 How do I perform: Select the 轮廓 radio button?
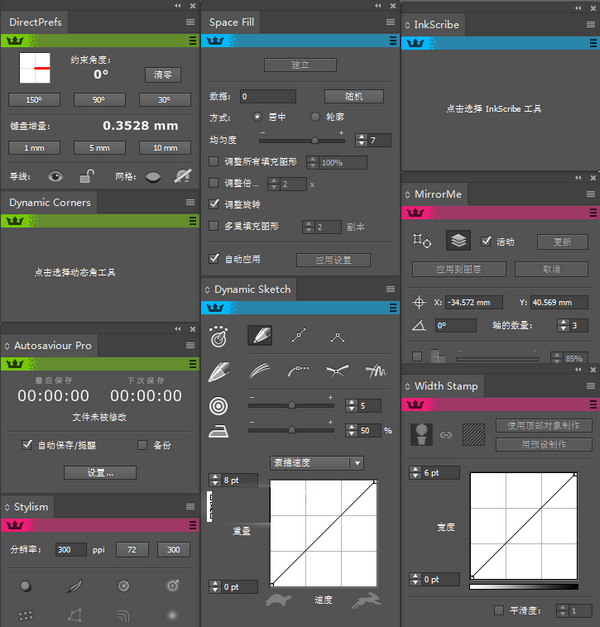point(316,117)
